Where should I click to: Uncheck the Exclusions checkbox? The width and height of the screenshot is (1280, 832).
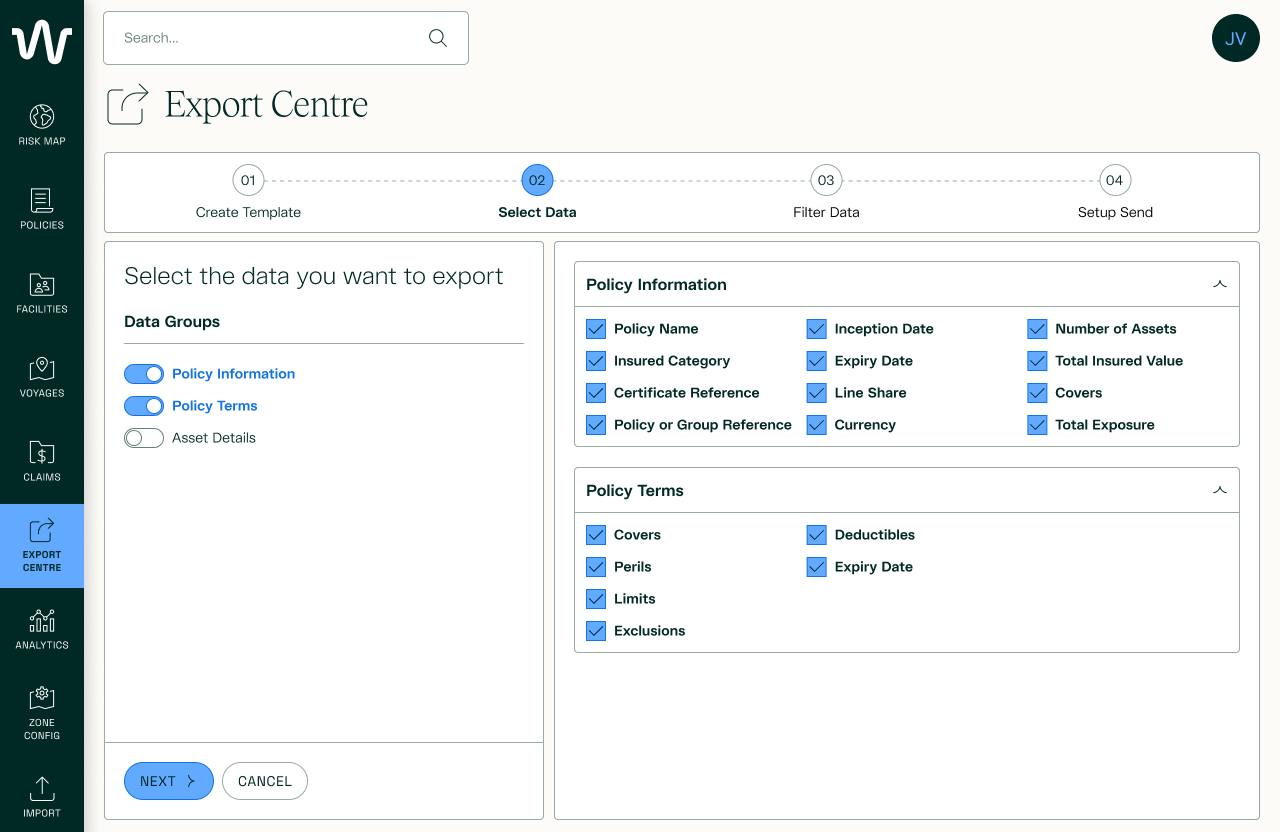point(596,631)
